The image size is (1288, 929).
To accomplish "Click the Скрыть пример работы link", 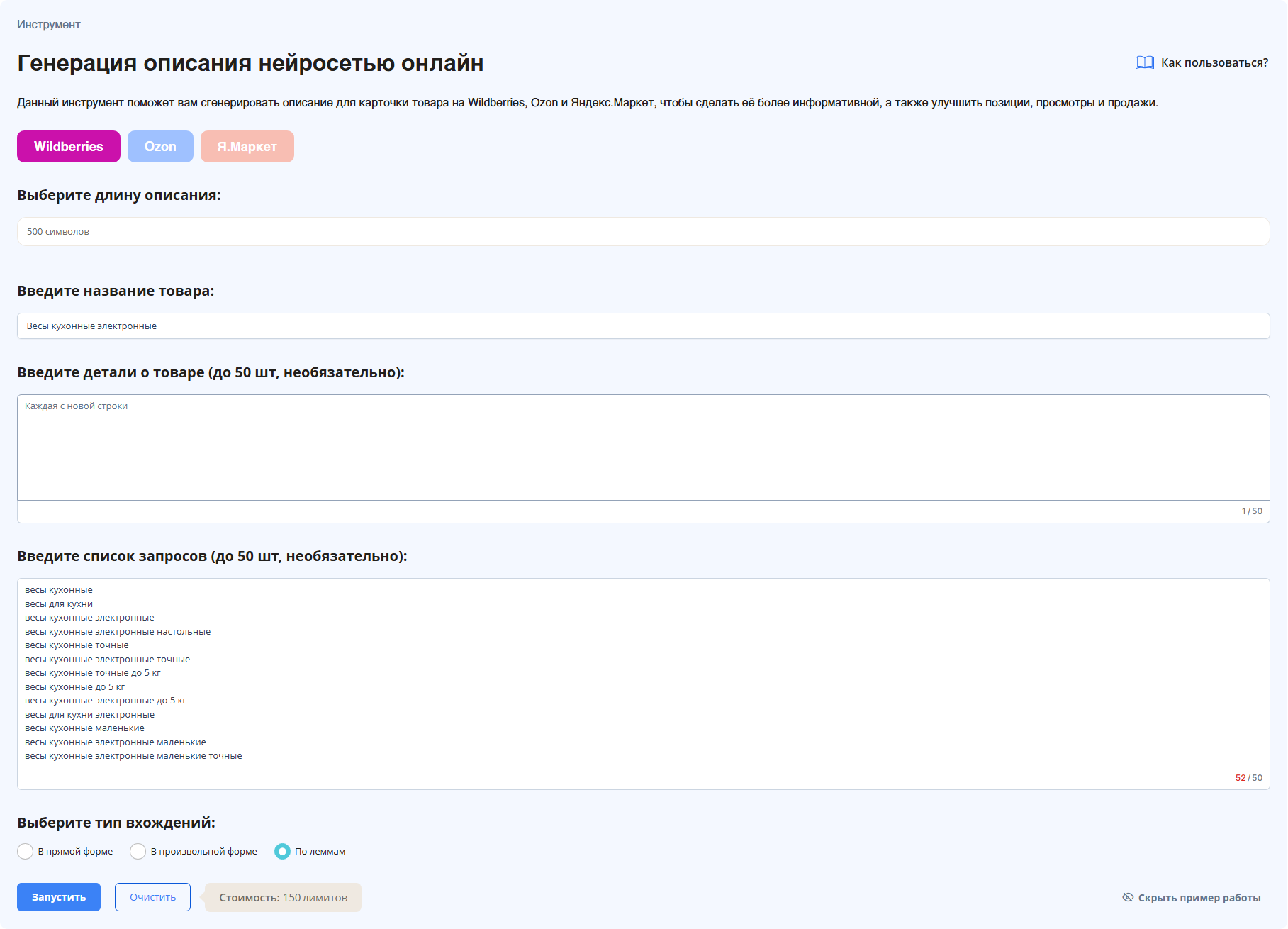I will coord(1199,898).
